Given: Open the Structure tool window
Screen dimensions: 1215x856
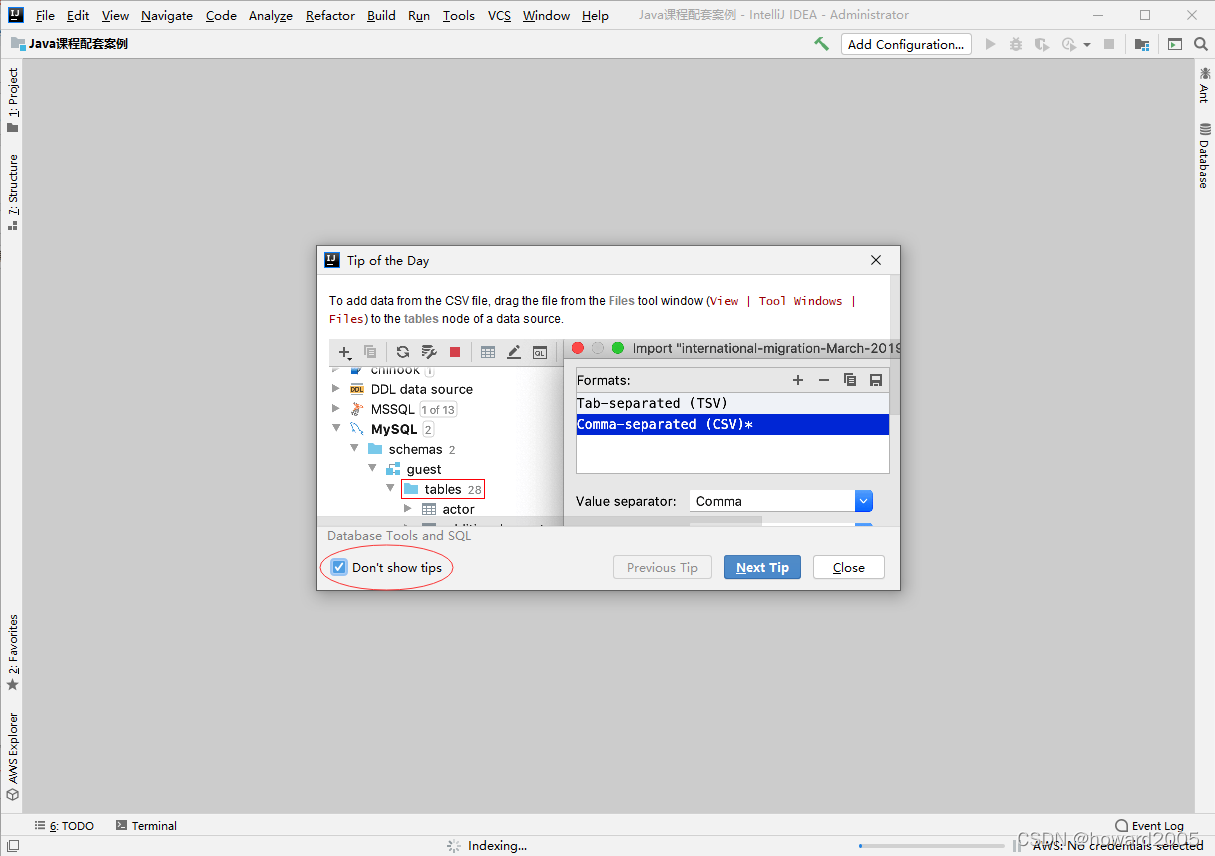Looking at the screenshot, I should tap(13, 192).
